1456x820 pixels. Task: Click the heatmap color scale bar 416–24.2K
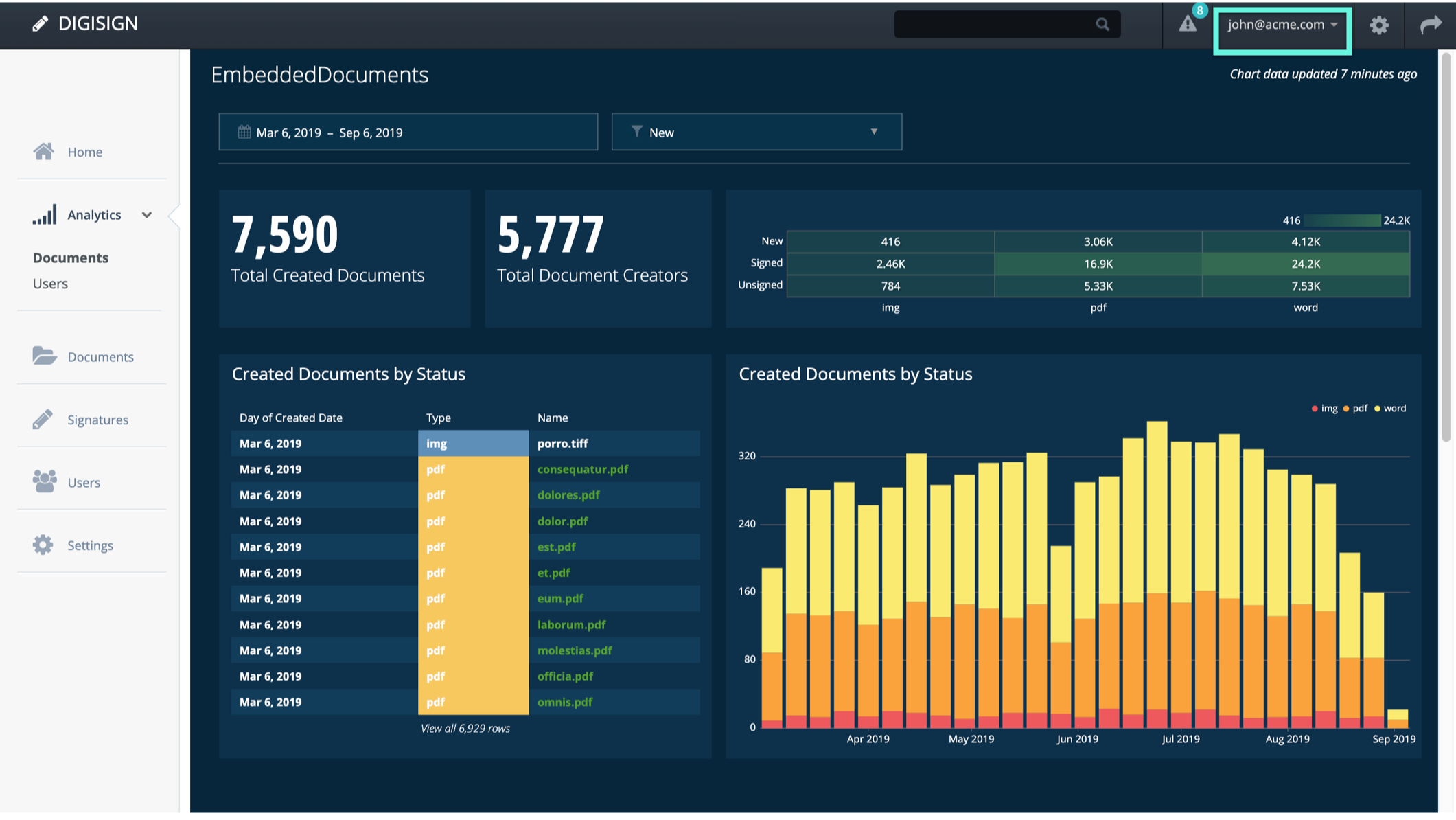(x=1342, y=220)
